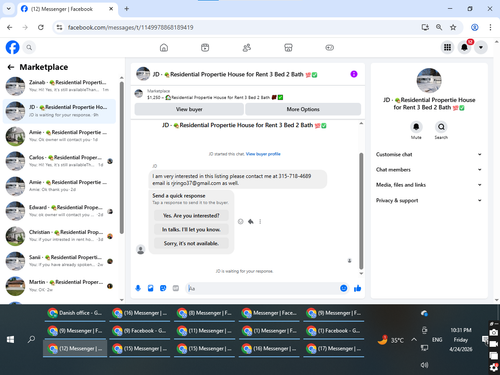Open the apps grid menu icon
This screenshot has width=500, height=375.
click(x=447, y=47)
